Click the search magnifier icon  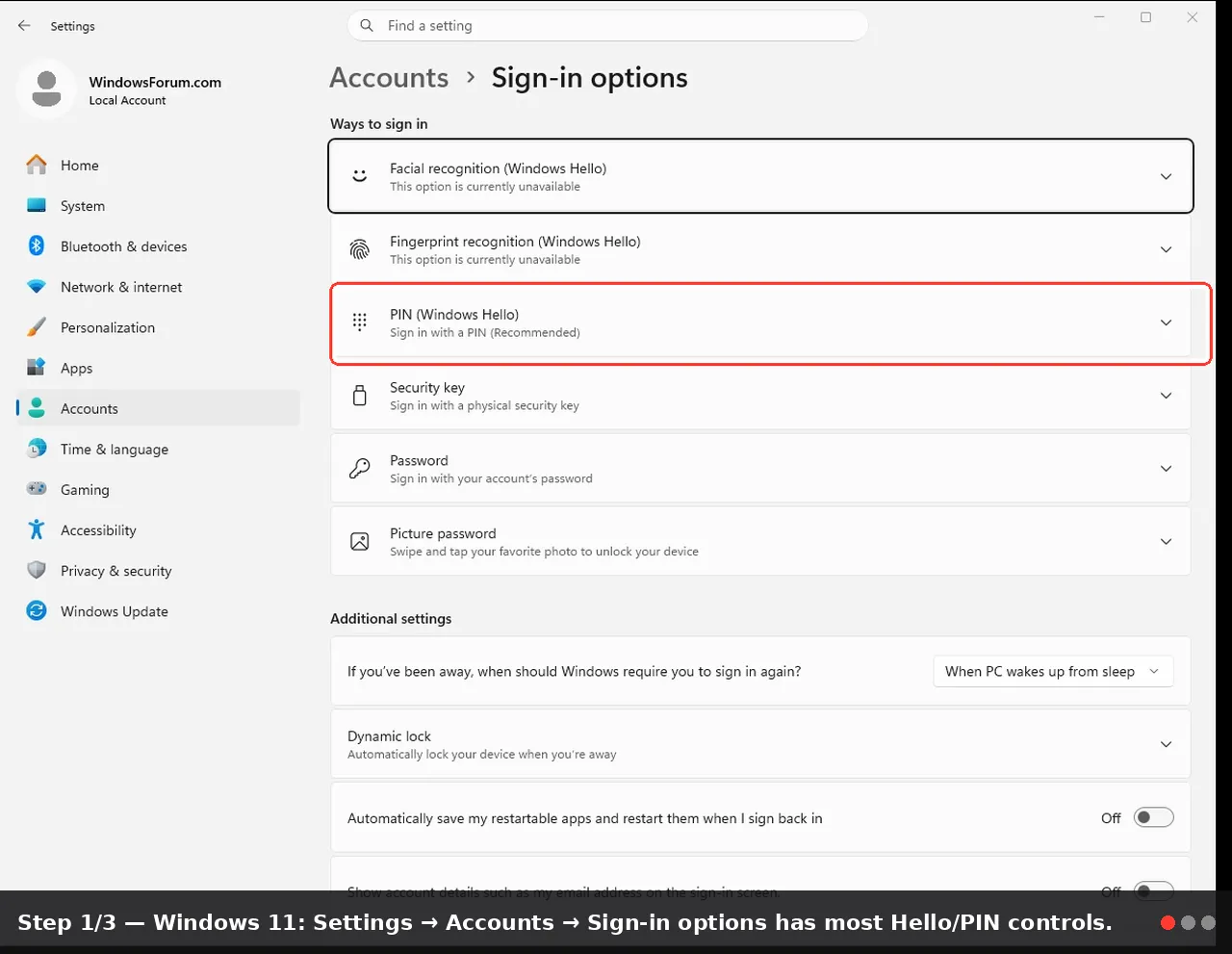tap(367, 26)
